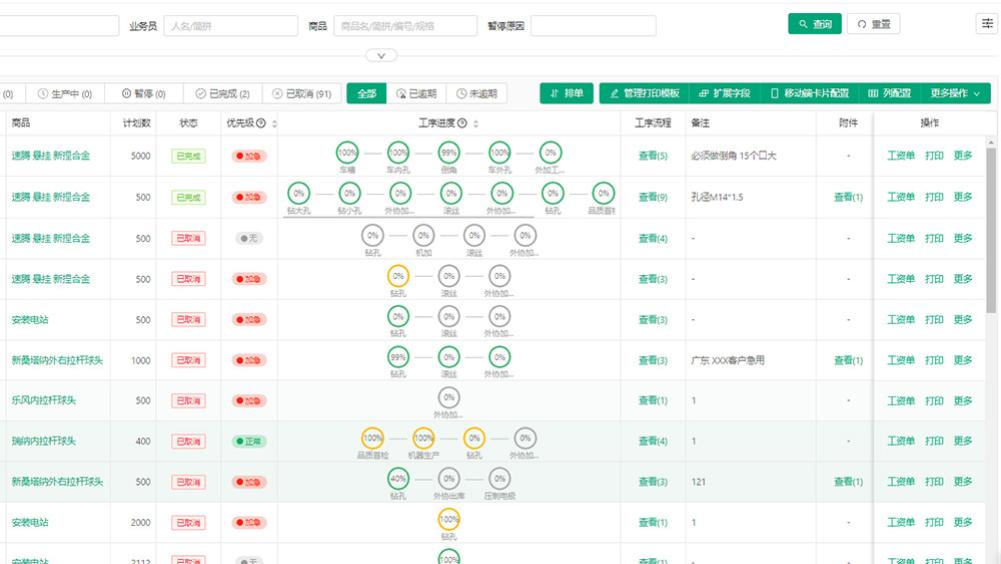Open attachment 查看(1) in 广东 XXX客户急用 row

pos(848,360)
